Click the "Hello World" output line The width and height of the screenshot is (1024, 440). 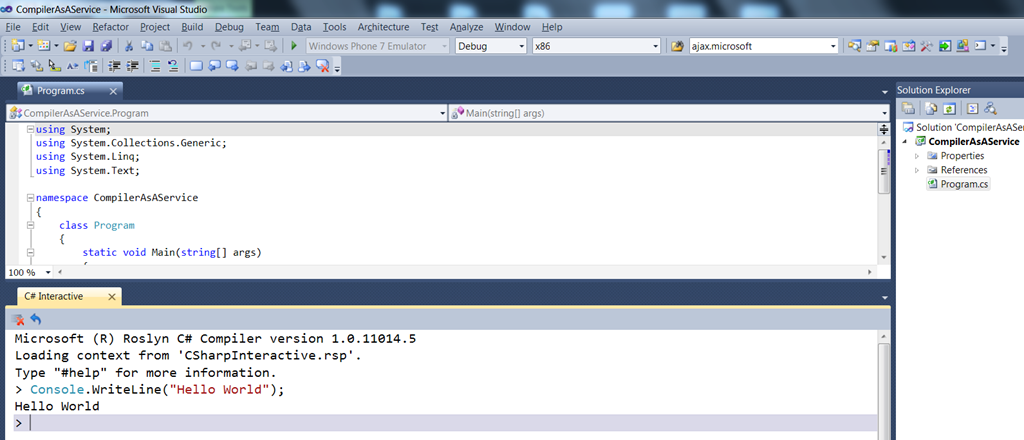click(x=57, y=406)
